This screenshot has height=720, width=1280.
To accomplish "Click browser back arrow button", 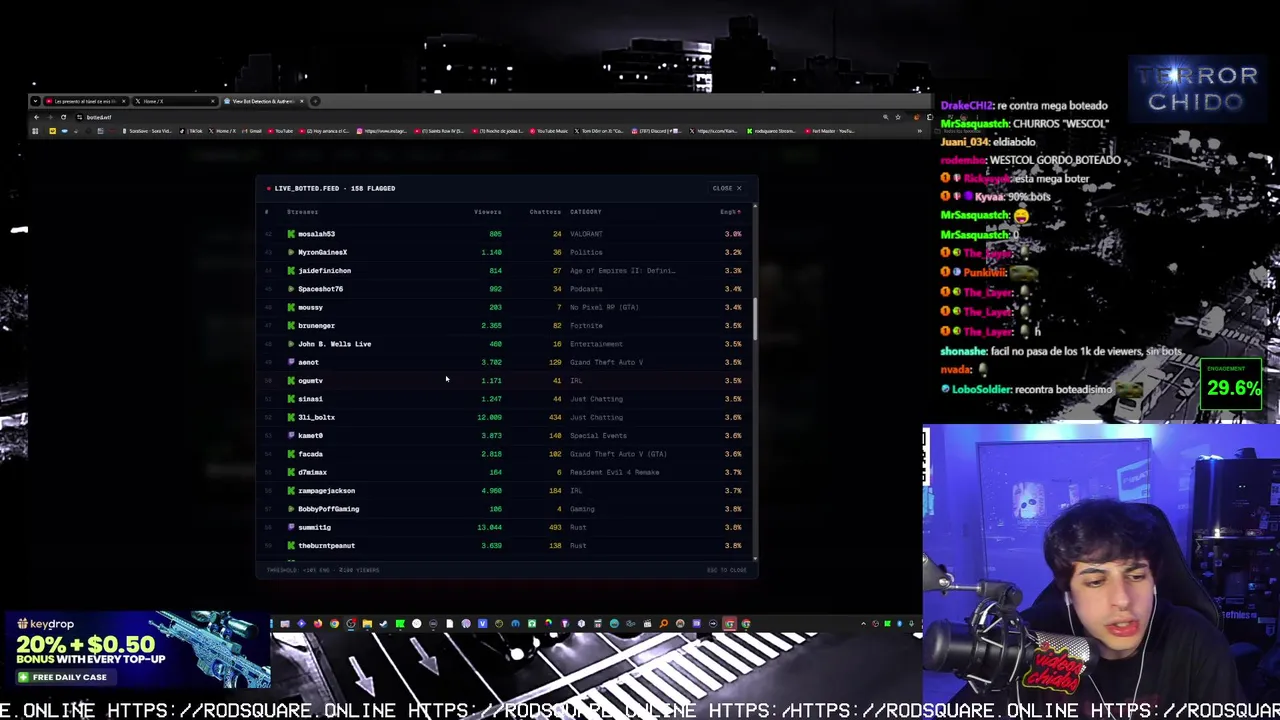I will click(x=36, y=117).
